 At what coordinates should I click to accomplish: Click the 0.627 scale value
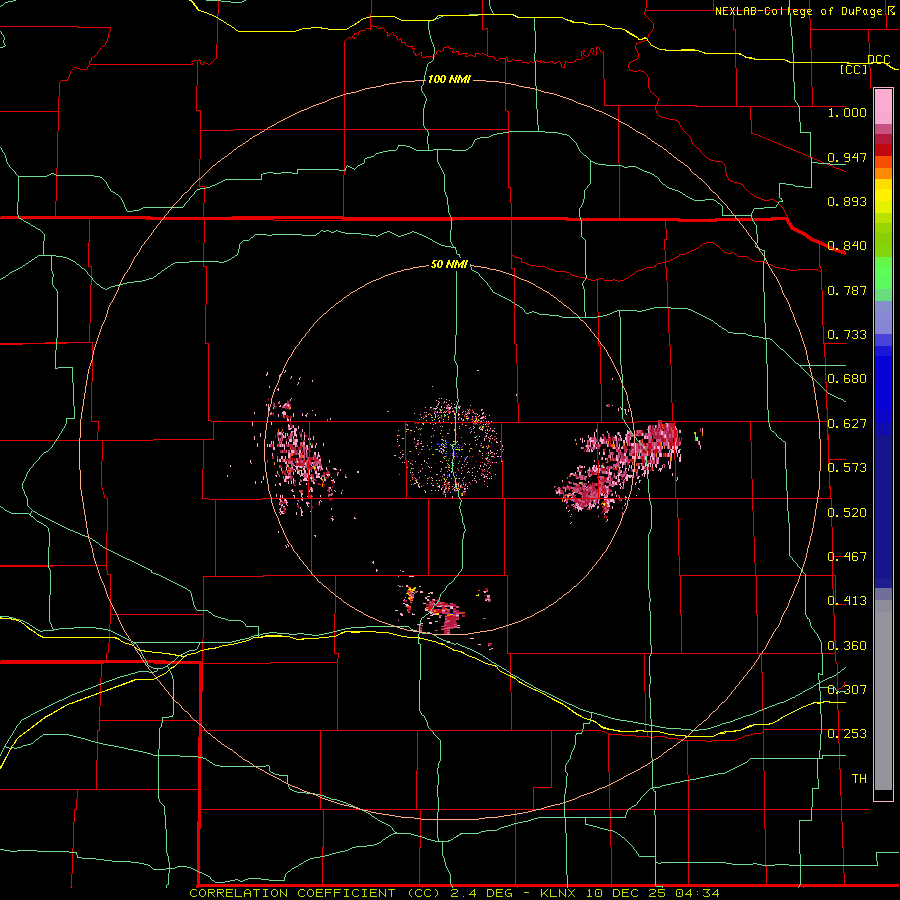click(x=847, y=424)
